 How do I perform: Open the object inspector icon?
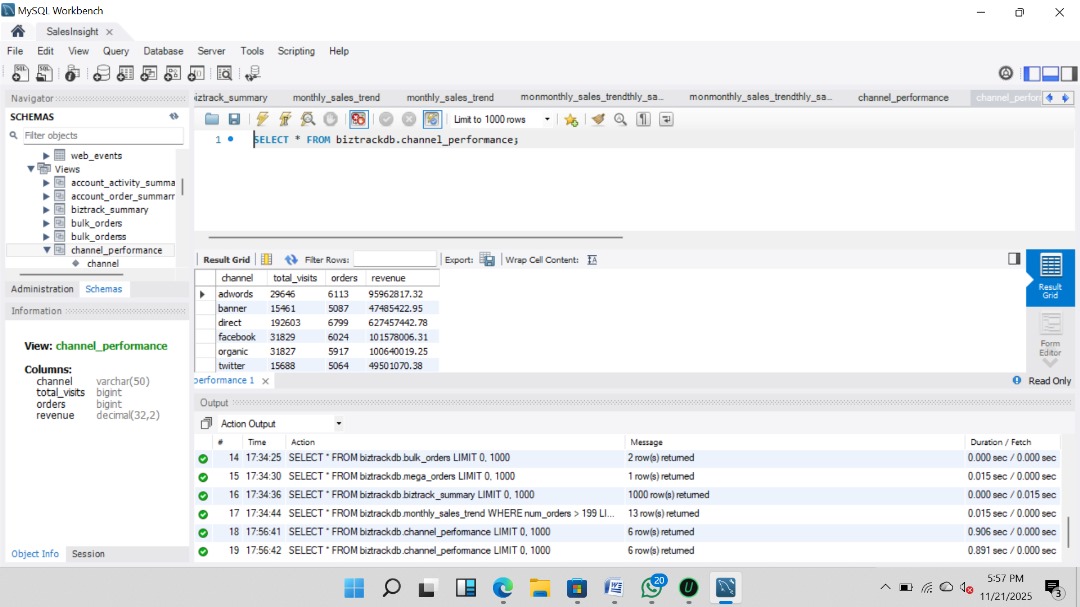click(72, 73)
